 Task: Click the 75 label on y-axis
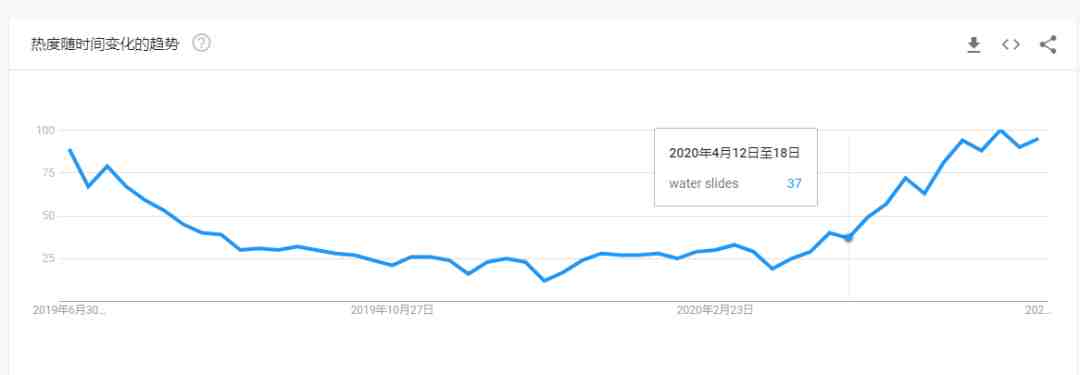[48, 172]
